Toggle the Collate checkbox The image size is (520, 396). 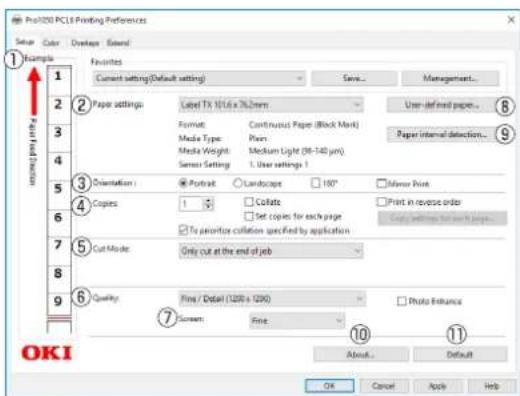(249, 202)
